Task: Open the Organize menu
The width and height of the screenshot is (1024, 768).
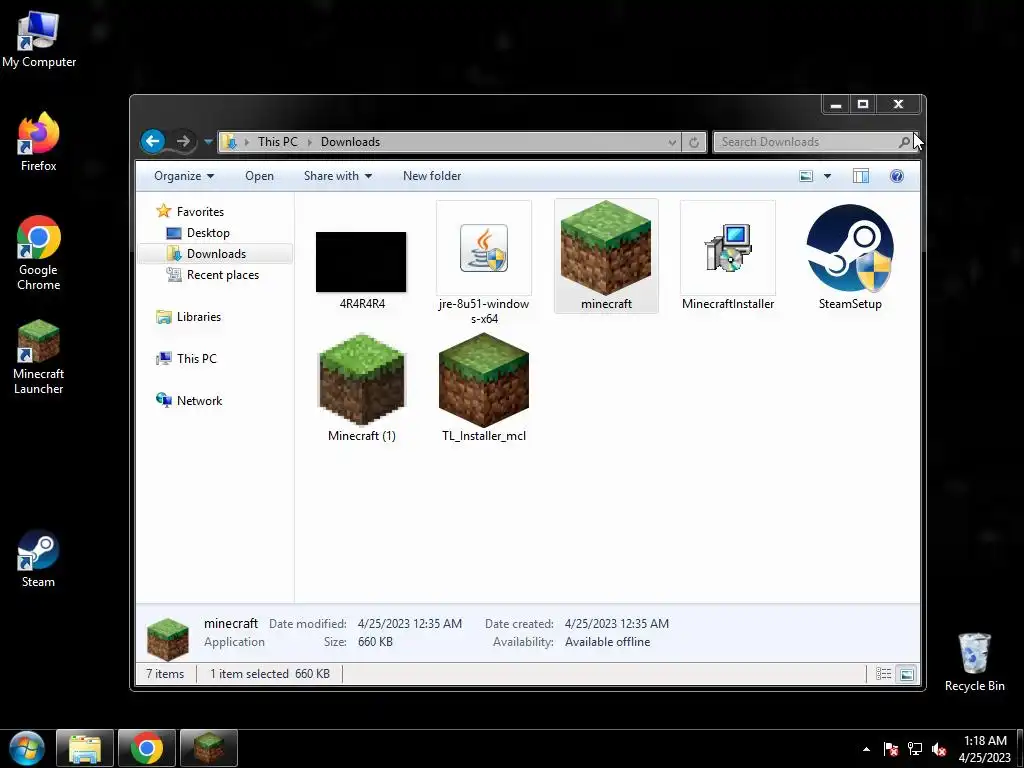Action: coord(184,176)
